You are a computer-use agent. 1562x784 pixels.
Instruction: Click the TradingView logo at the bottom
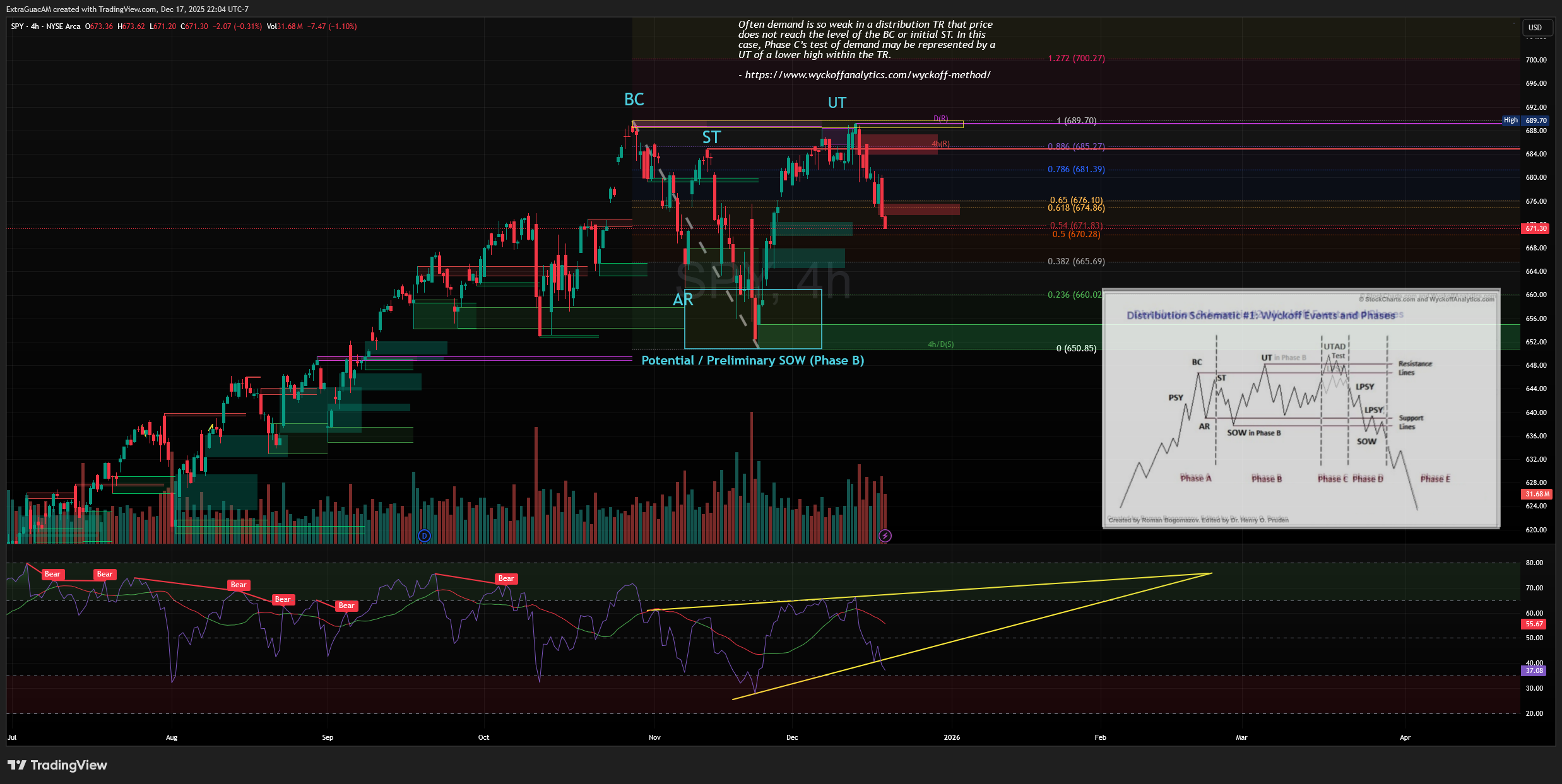(57, 765)
